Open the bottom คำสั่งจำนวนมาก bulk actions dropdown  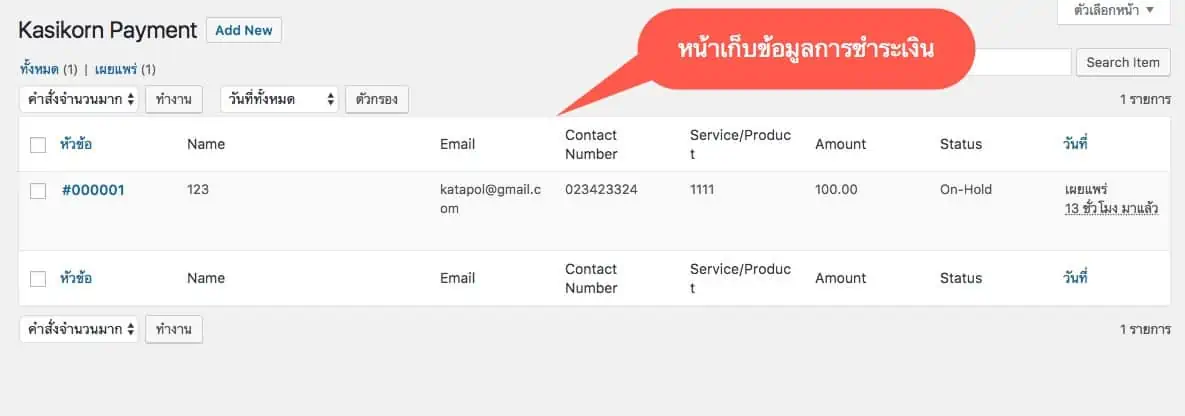(79, 329)
